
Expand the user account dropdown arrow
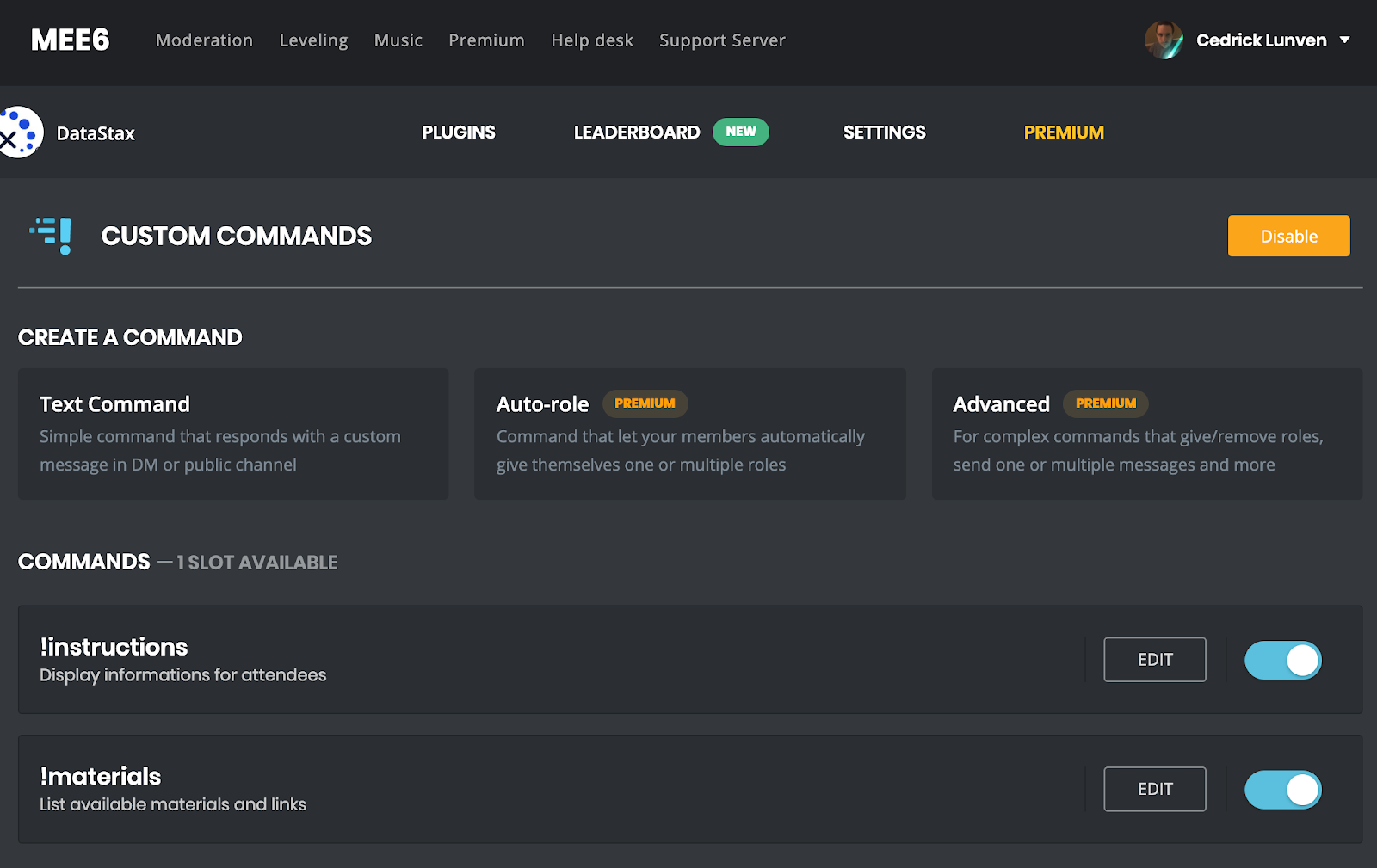click(x=1345, y=40)
